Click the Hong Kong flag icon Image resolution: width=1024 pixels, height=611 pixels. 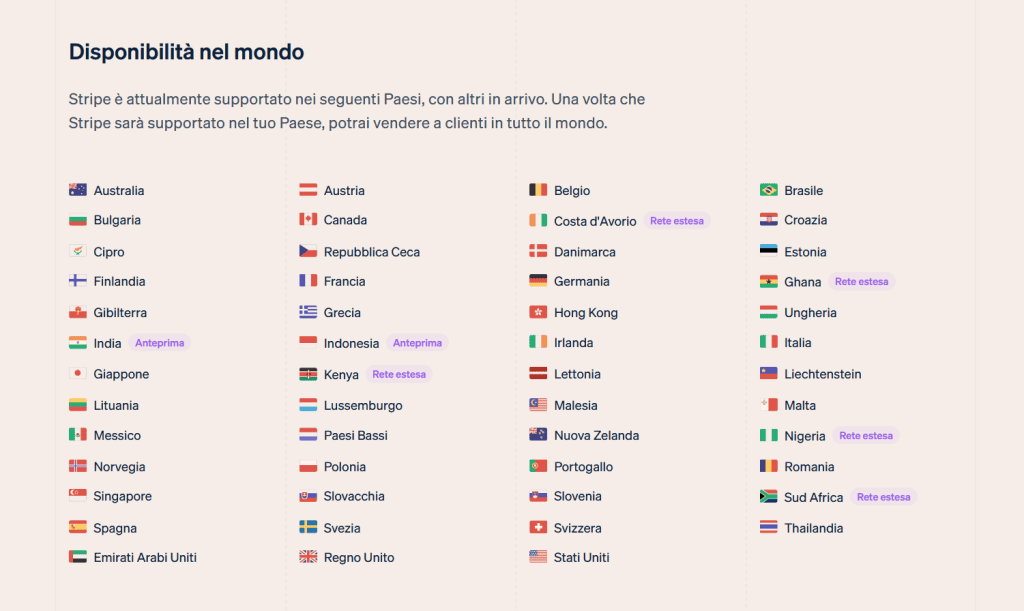[x=538, y=313]
